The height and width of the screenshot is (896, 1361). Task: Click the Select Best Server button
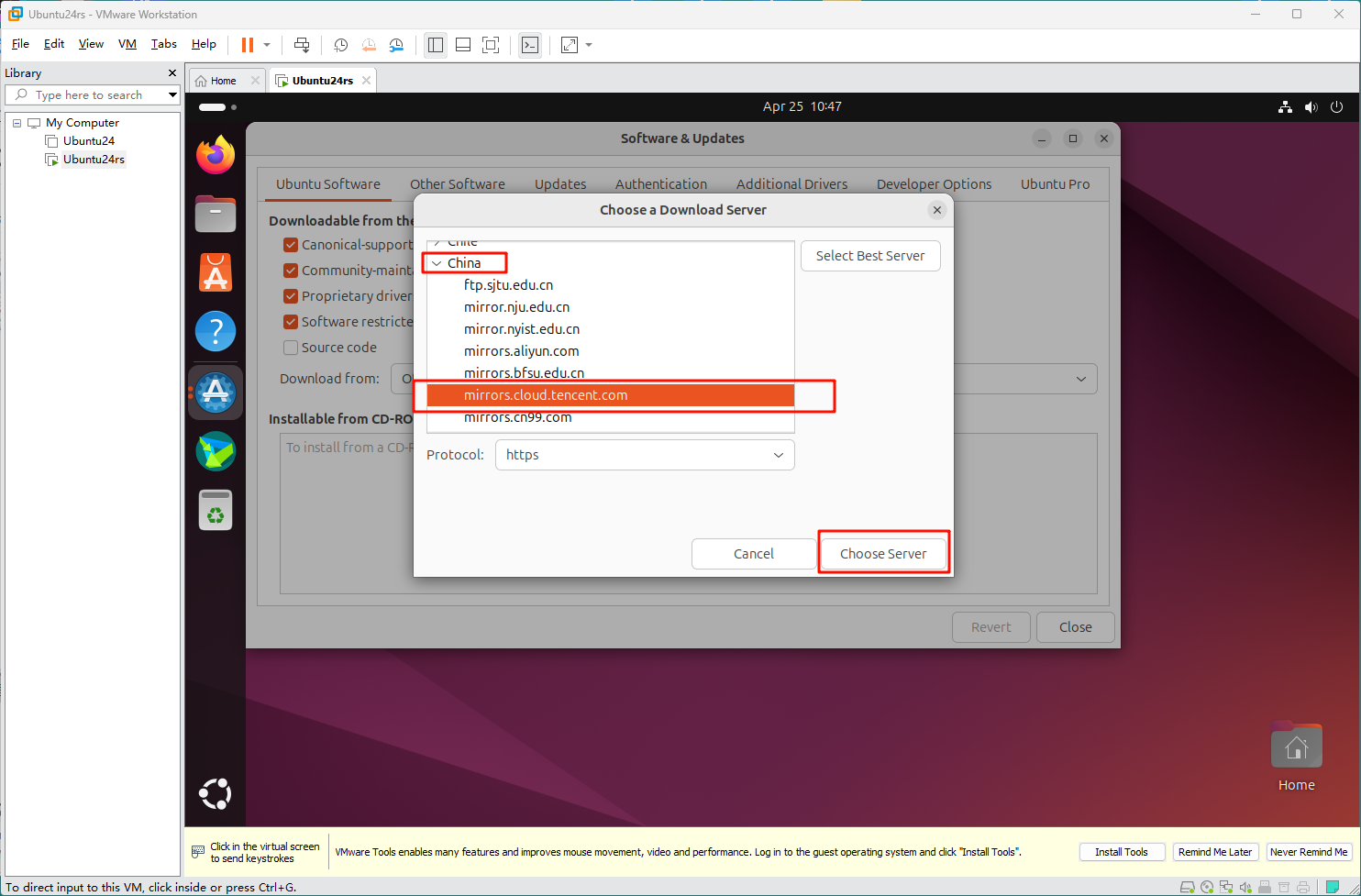(x=870, y=256)
